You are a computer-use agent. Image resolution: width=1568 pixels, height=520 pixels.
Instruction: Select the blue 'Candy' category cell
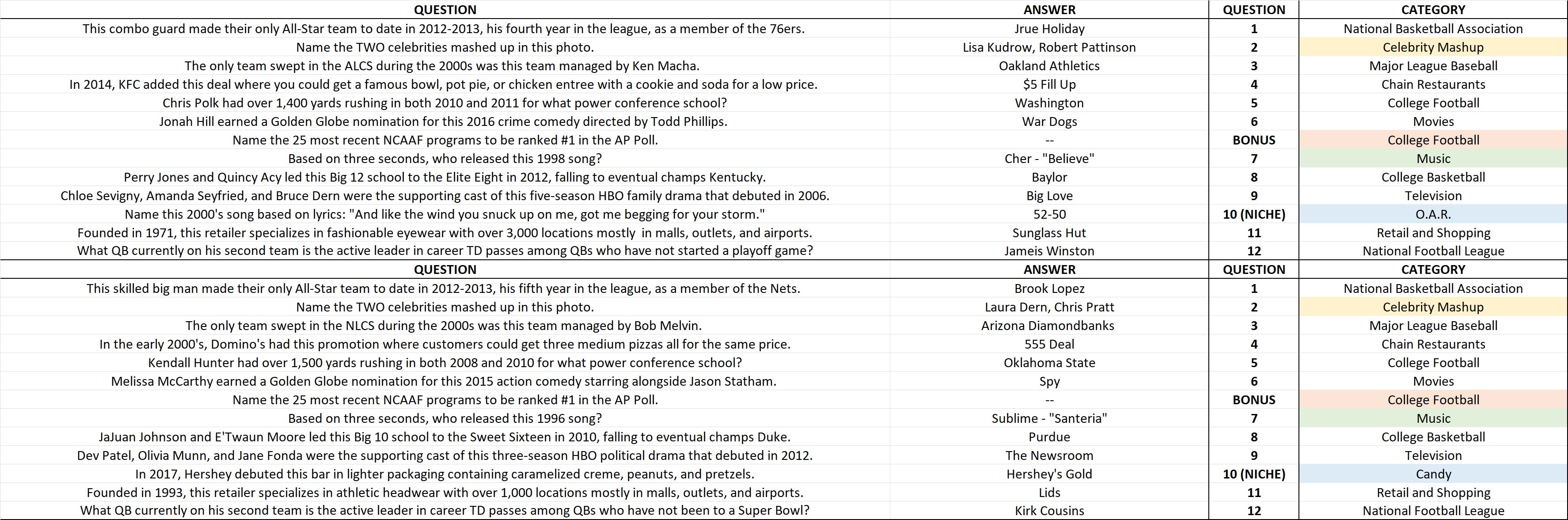pyautogui.click(x=1433, y=474)
